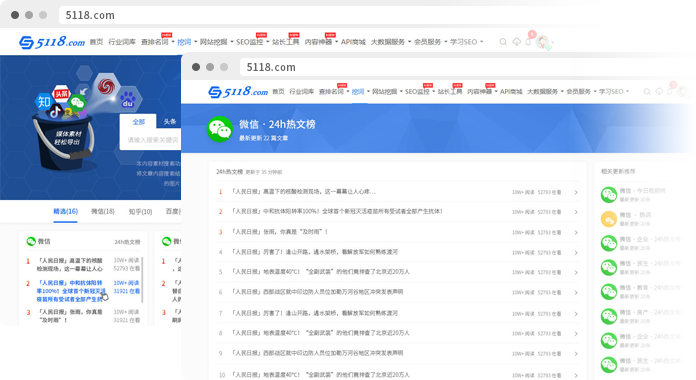Click the search icon in front window navbar
Screen dimensions: 696x380
[647, 91]
